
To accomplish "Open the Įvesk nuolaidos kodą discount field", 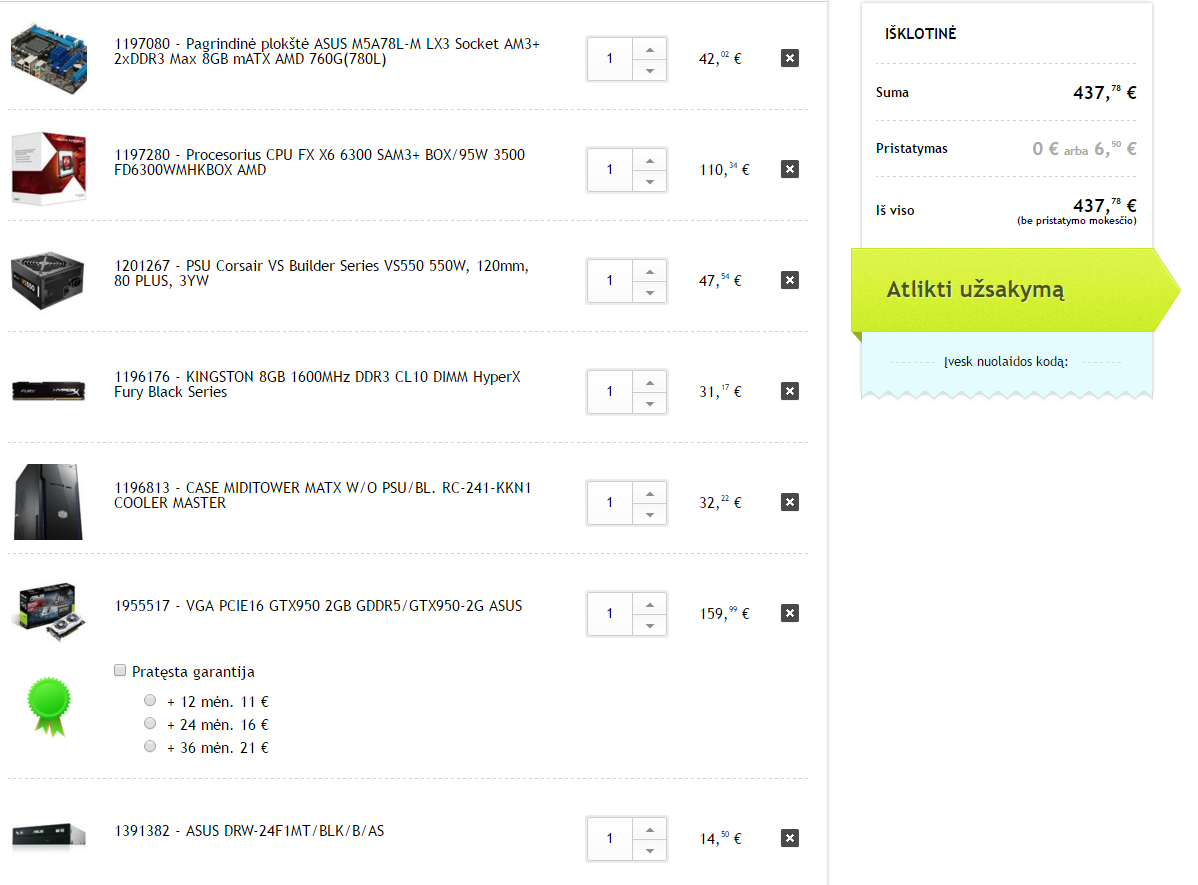I will tap(1006, 361).
